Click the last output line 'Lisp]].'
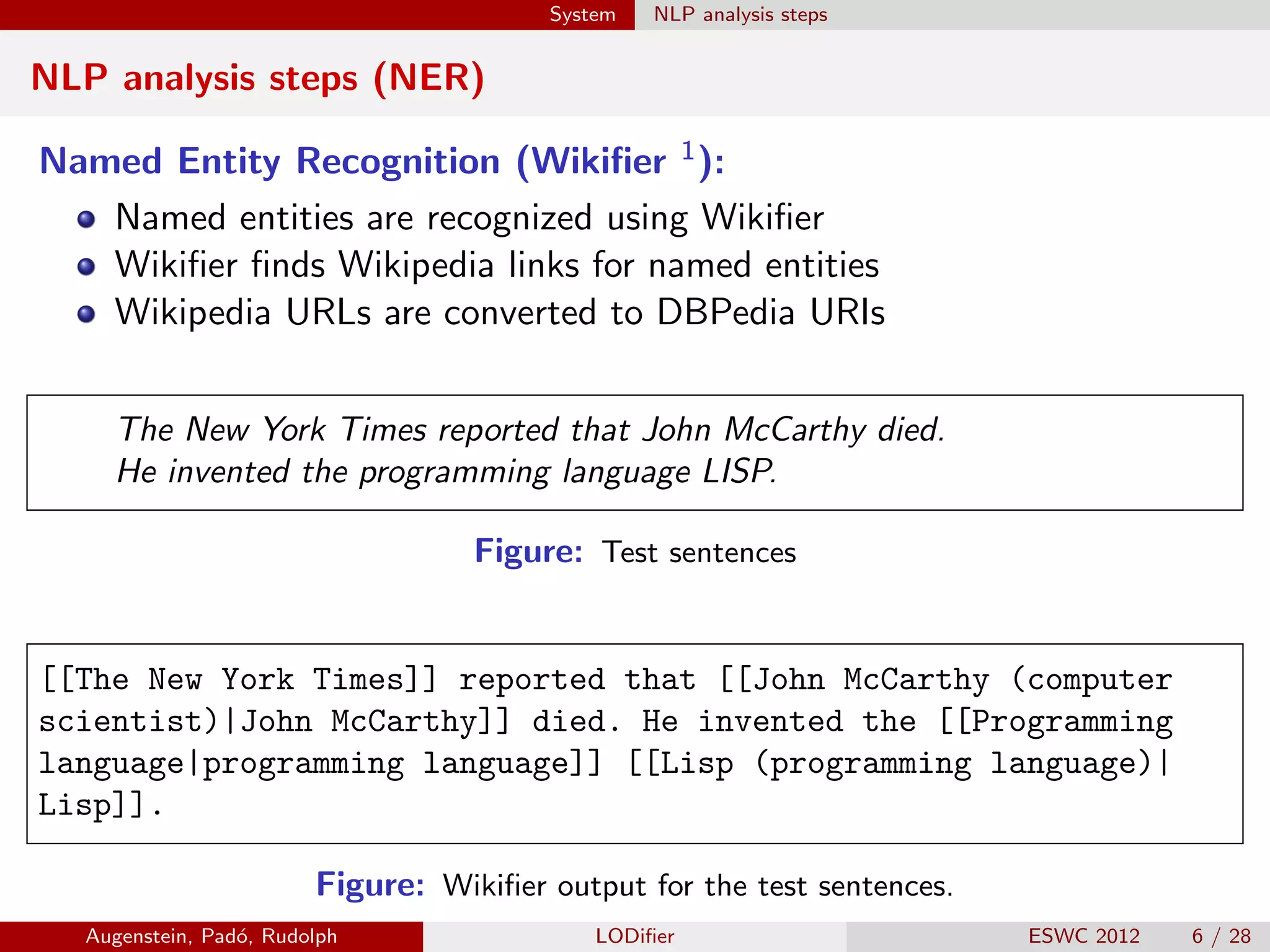1270x952 pixels. pyautogui.click(x=101, y=805)
